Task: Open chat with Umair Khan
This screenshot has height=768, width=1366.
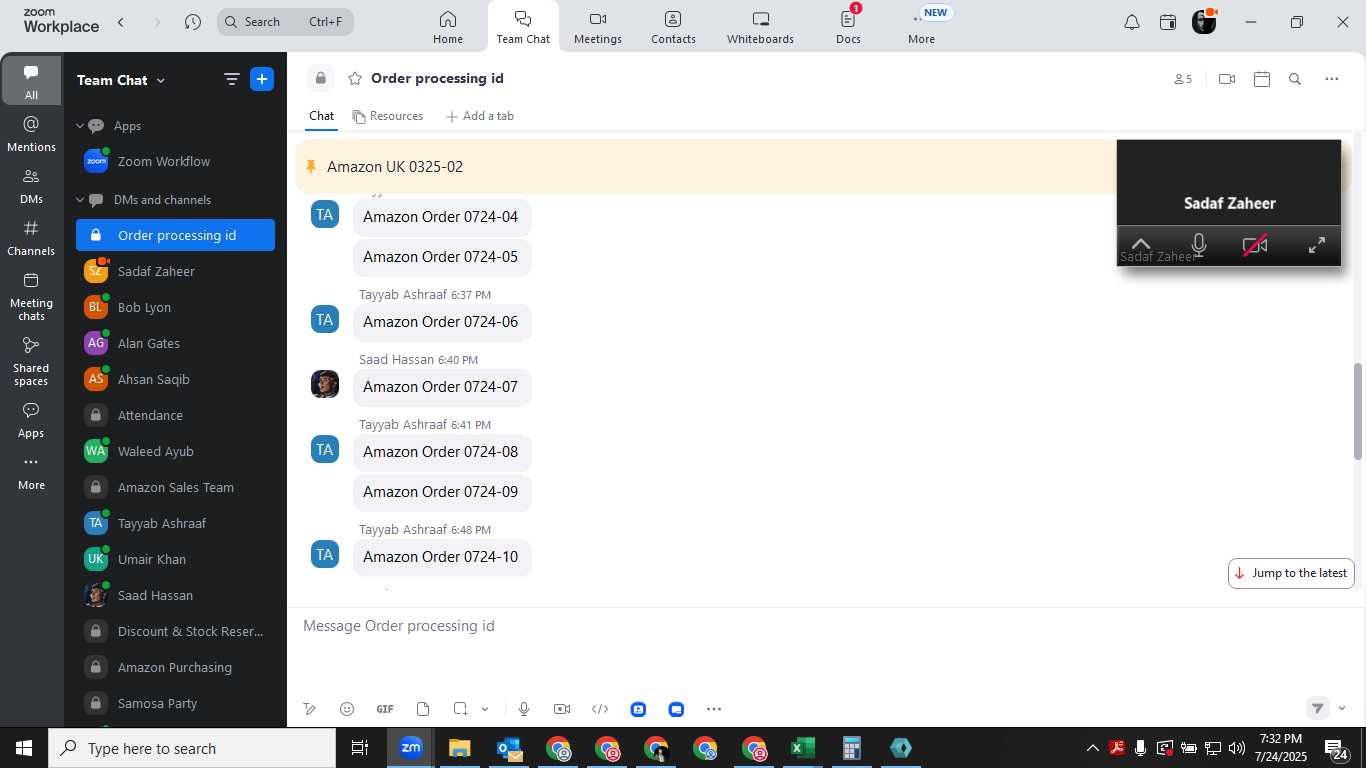Action: coord(175,559)
